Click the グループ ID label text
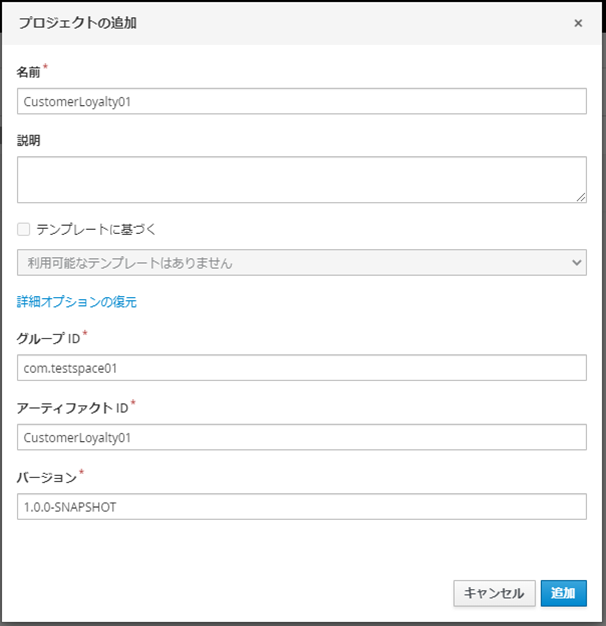This screenshot has width=606, height=626. (46, 338)
